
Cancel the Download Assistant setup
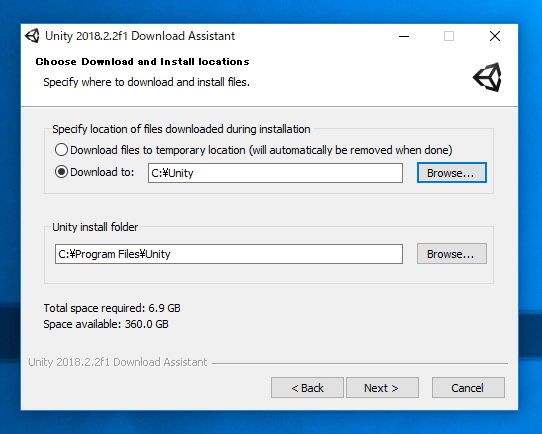[x=468, y=388]
